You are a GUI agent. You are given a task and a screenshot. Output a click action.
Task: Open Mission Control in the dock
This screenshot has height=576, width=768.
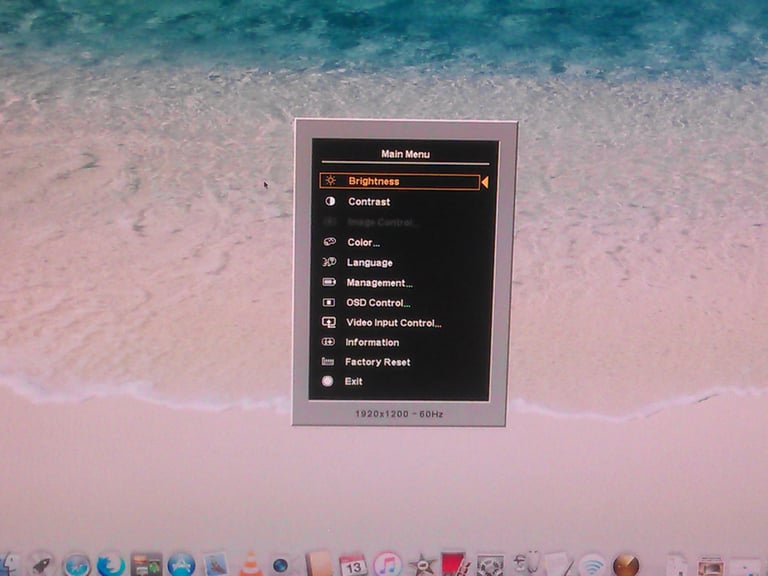point(146,565)
